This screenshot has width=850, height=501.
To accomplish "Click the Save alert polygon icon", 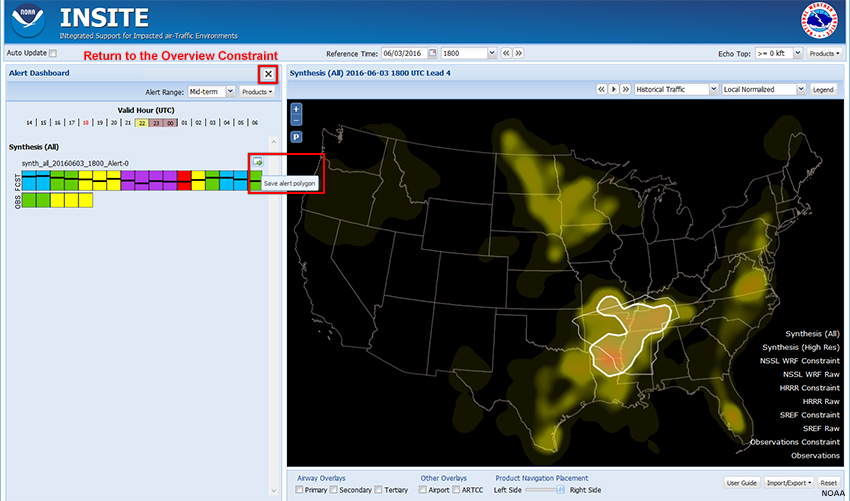I will point(257,162).
